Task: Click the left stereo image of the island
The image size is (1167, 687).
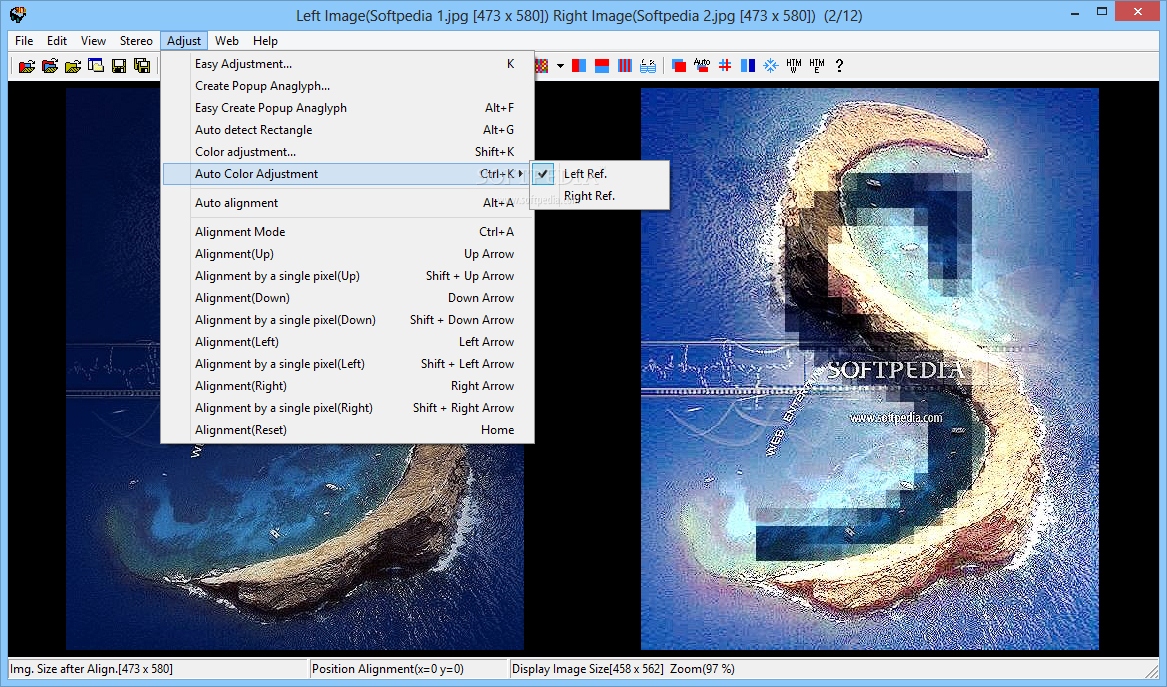Action: (295, 547)
